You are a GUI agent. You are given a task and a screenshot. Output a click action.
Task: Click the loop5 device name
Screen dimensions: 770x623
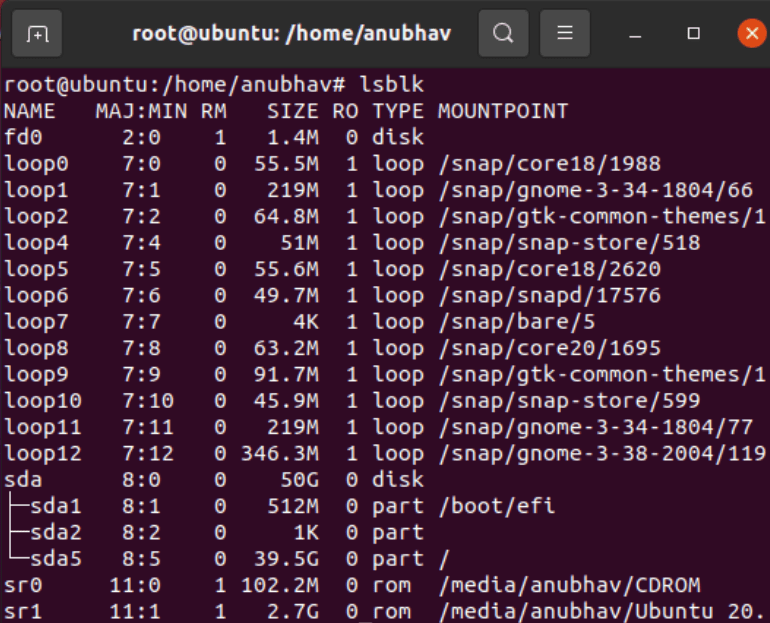(36, 269)
